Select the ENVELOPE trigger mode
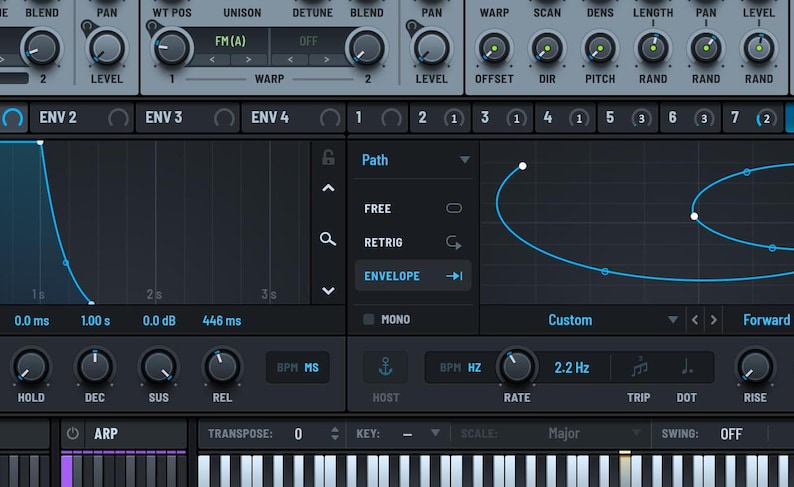The width and height of the screenshot is (794, 487). click(x=413, y=276)
